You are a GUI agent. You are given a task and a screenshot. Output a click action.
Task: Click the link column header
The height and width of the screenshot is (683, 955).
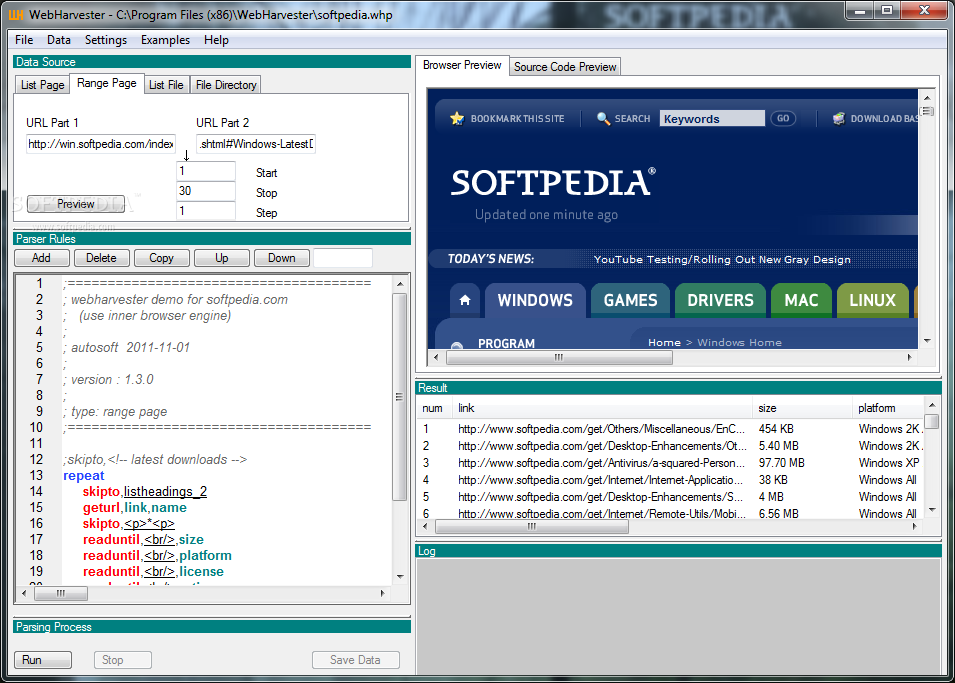tap(603, 408)
